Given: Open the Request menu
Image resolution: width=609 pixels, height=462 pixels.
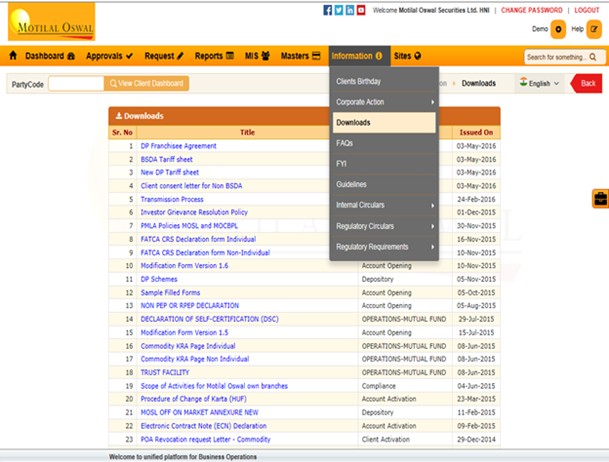Looking at the screenshot, I should [164, 56].
